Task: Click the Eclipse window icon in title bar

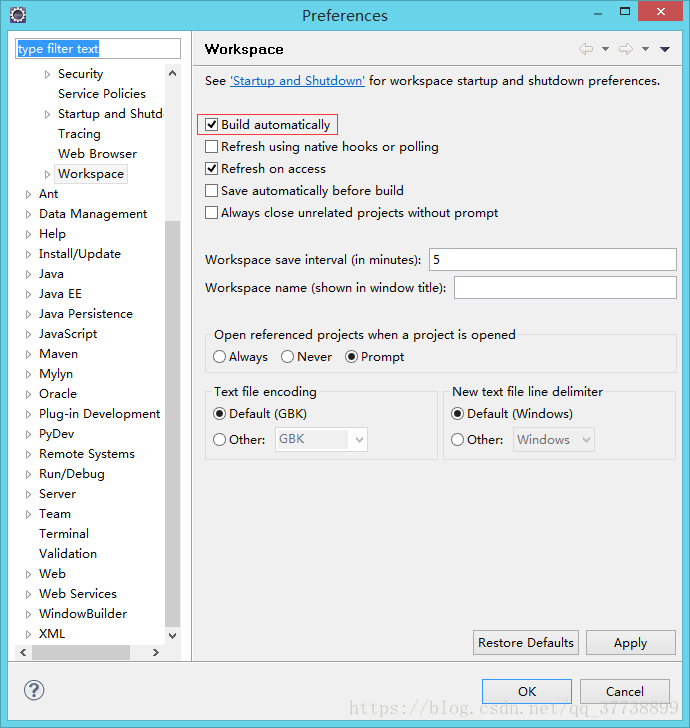Action: (x=18, y=15)
